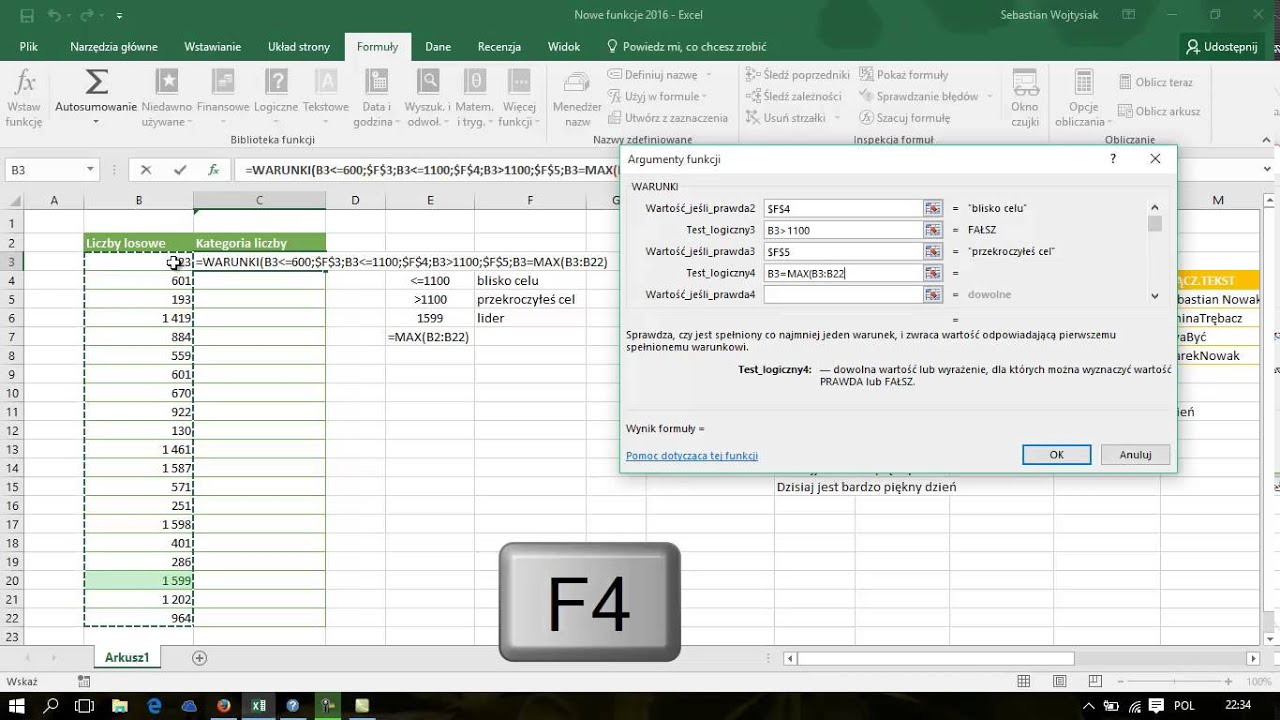Open Wyszukiwania i odwołania functions
1280x720 pixels.
[428, 99]
